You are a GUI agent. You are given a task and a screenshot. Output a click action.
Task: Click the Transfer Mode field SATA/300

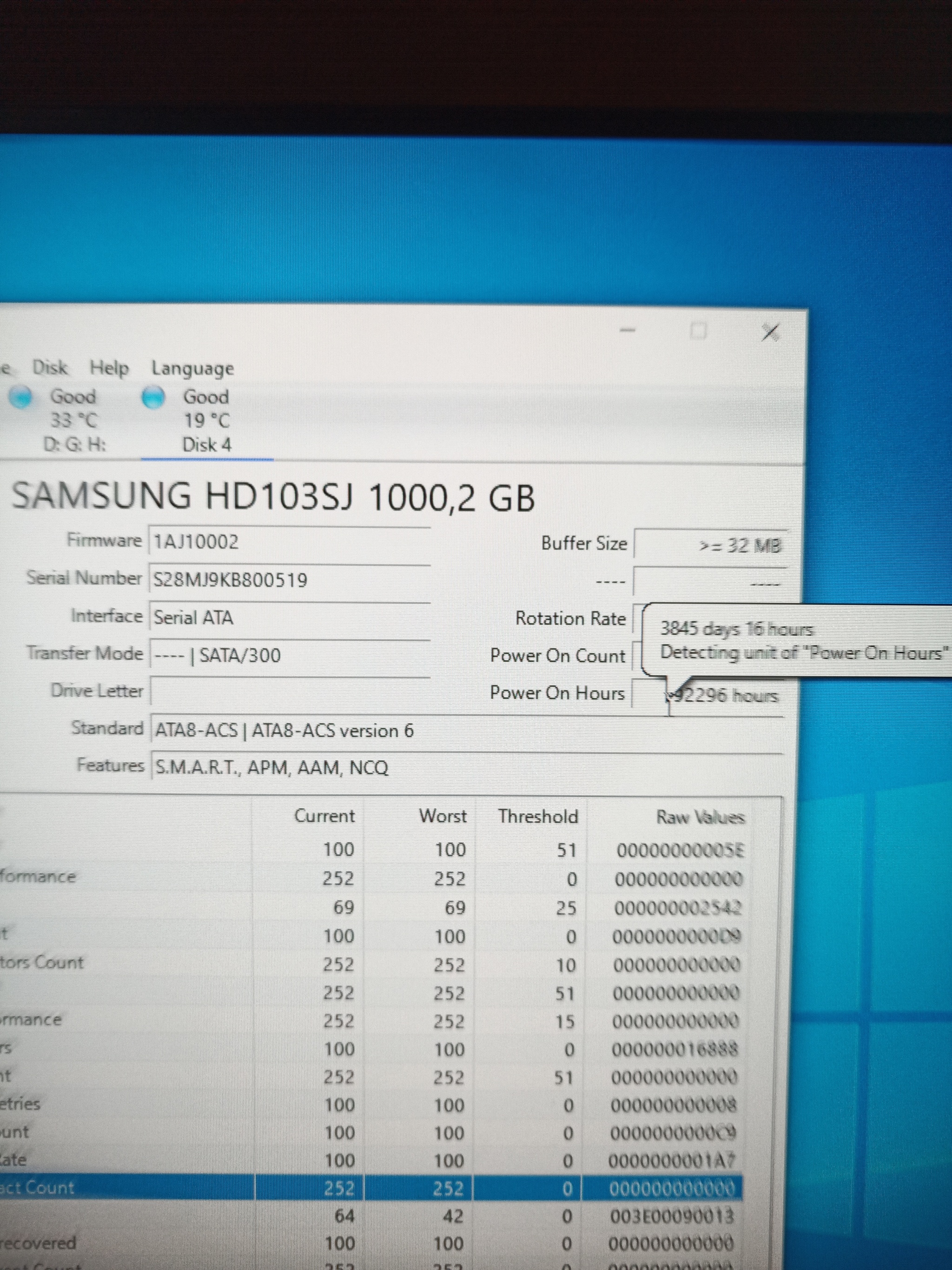[290, 655]
